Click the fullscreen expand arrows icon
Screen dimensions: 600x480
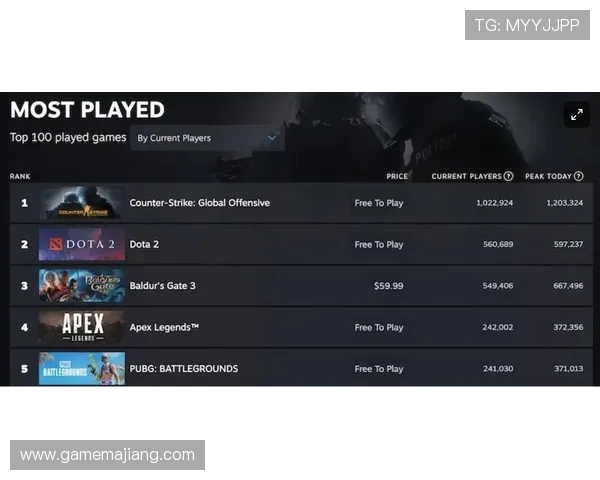(577, 114)
